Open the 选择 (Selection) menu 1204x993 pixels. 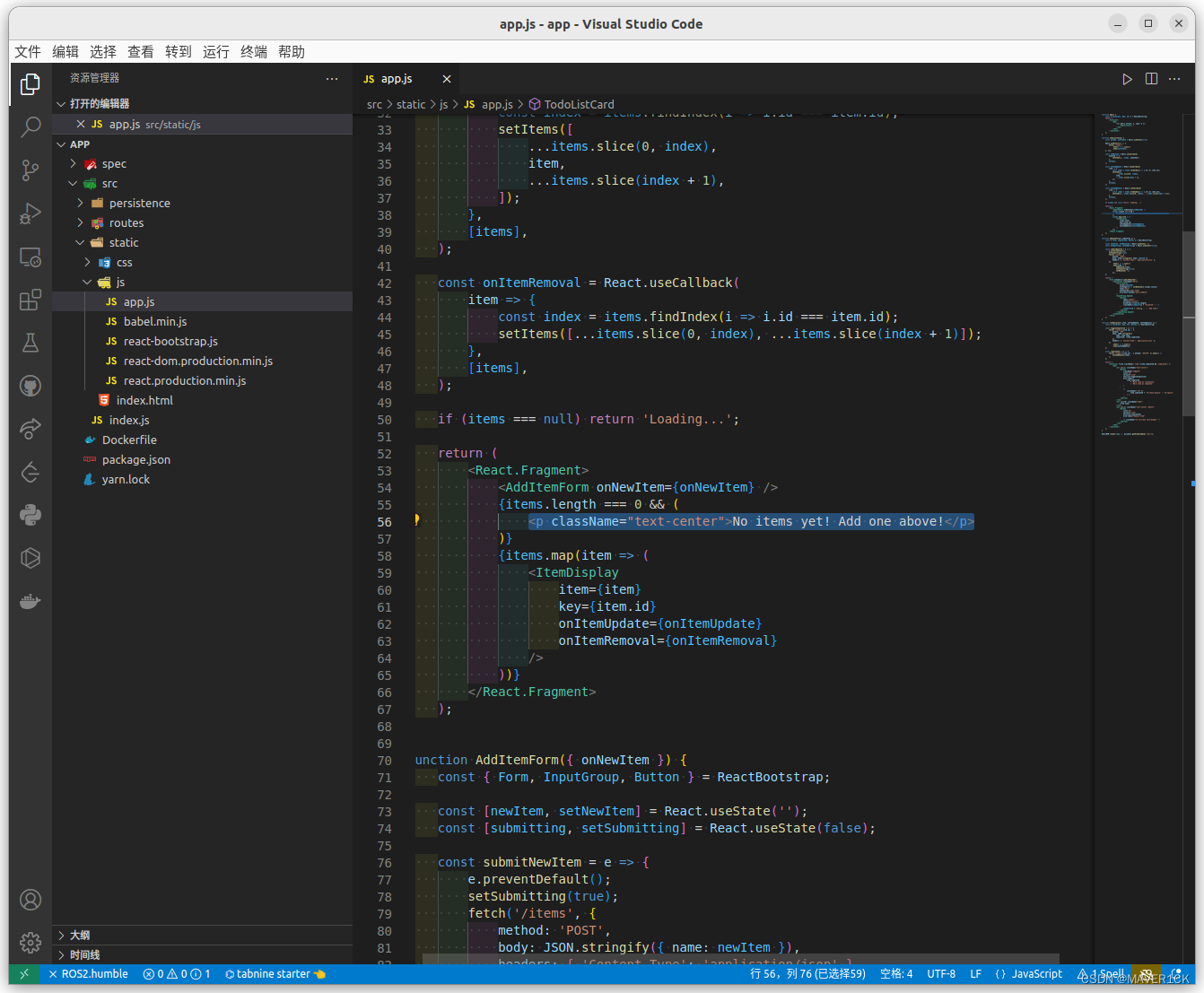click(103, 52)
